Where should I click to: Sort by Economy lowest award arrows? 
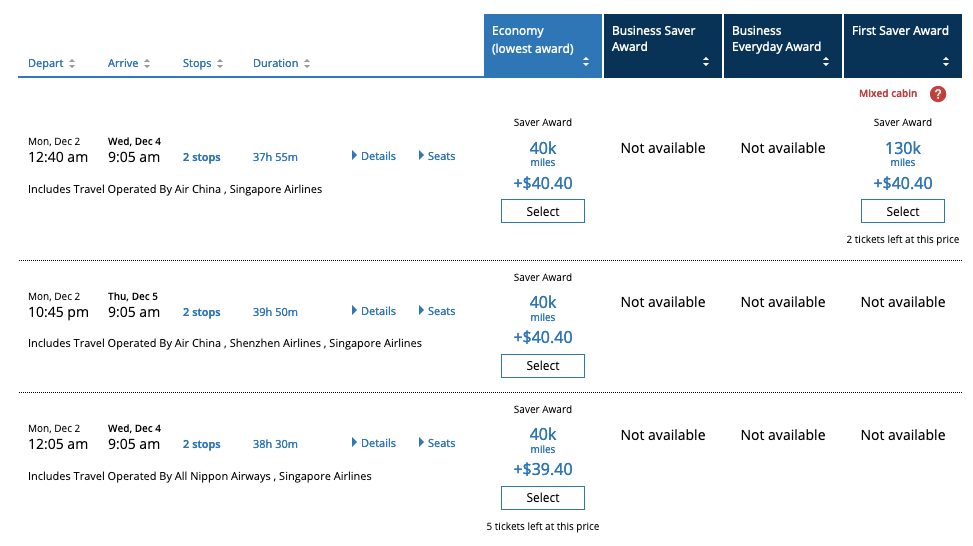click(x=586, y=62)
